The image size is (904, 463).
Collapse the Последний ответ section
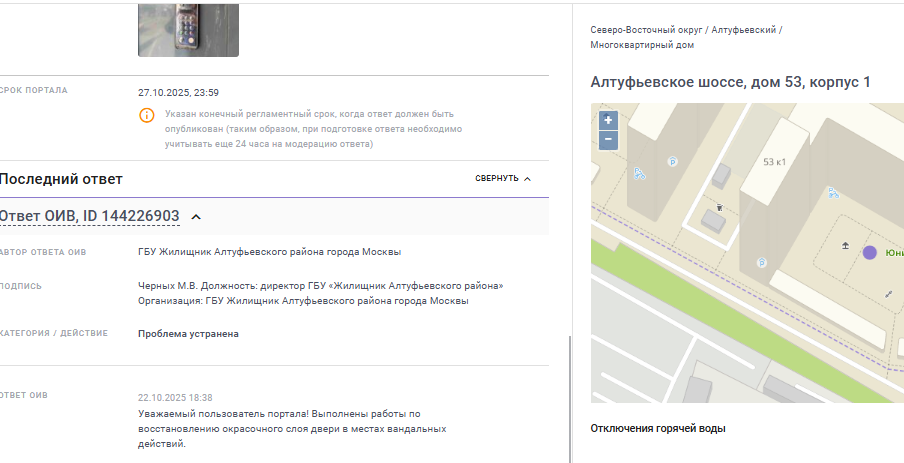pos(503,179)
